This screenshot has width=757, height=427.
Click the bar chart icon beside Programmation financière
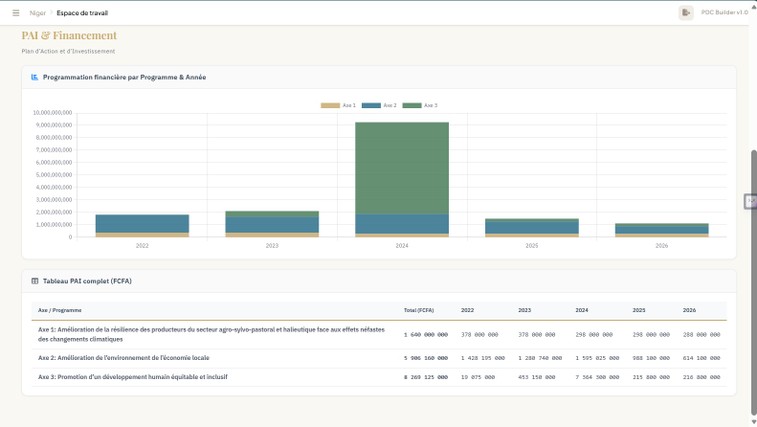pos(35,77)
